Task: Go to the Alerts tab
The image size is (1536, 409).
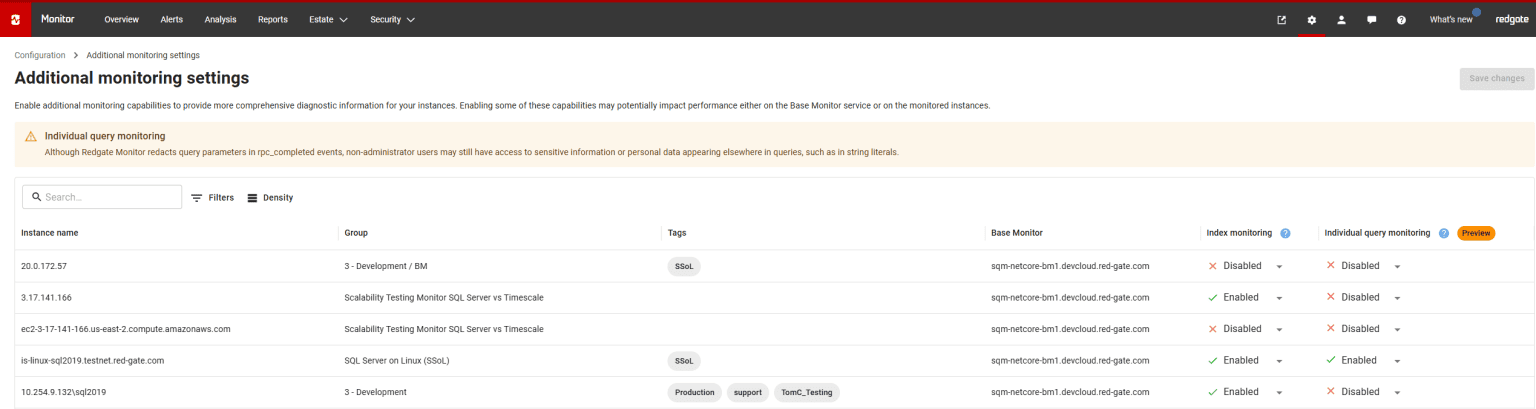Action: coord(171,20)
